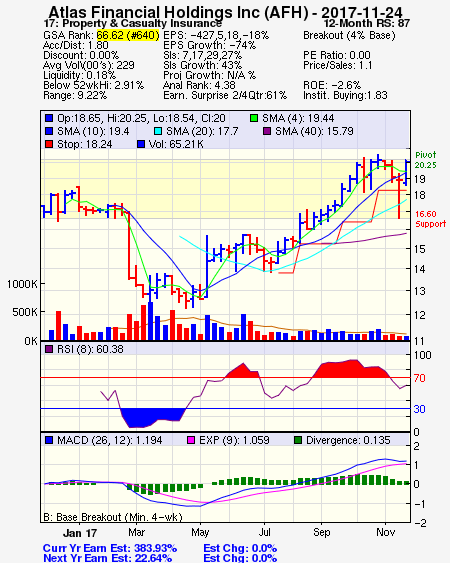This screenshot has width=450, height=563.
Task: Click the 'PE Ratio: 0.00' text
Action: [x=337, y=55]
